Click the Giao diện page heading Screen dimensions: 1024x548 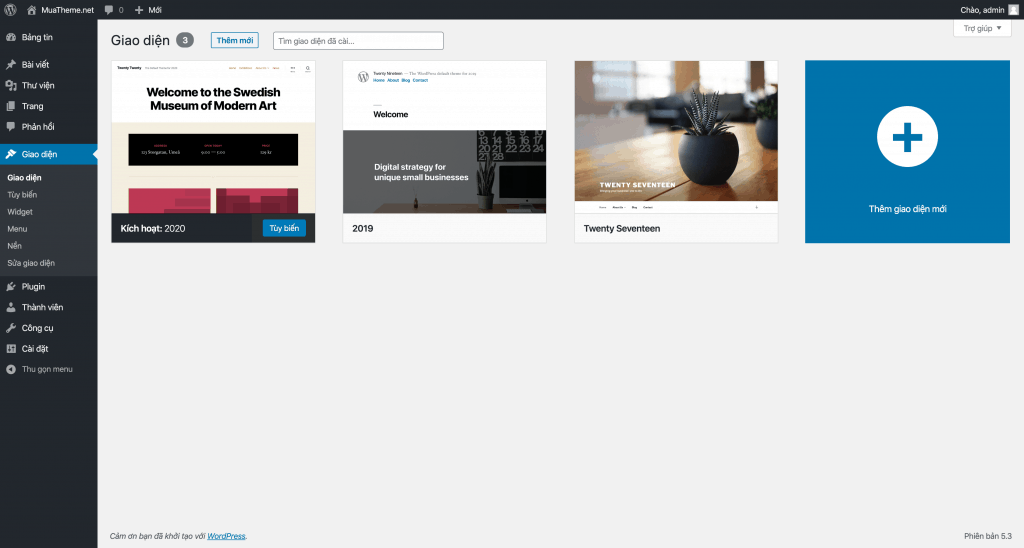140,40
